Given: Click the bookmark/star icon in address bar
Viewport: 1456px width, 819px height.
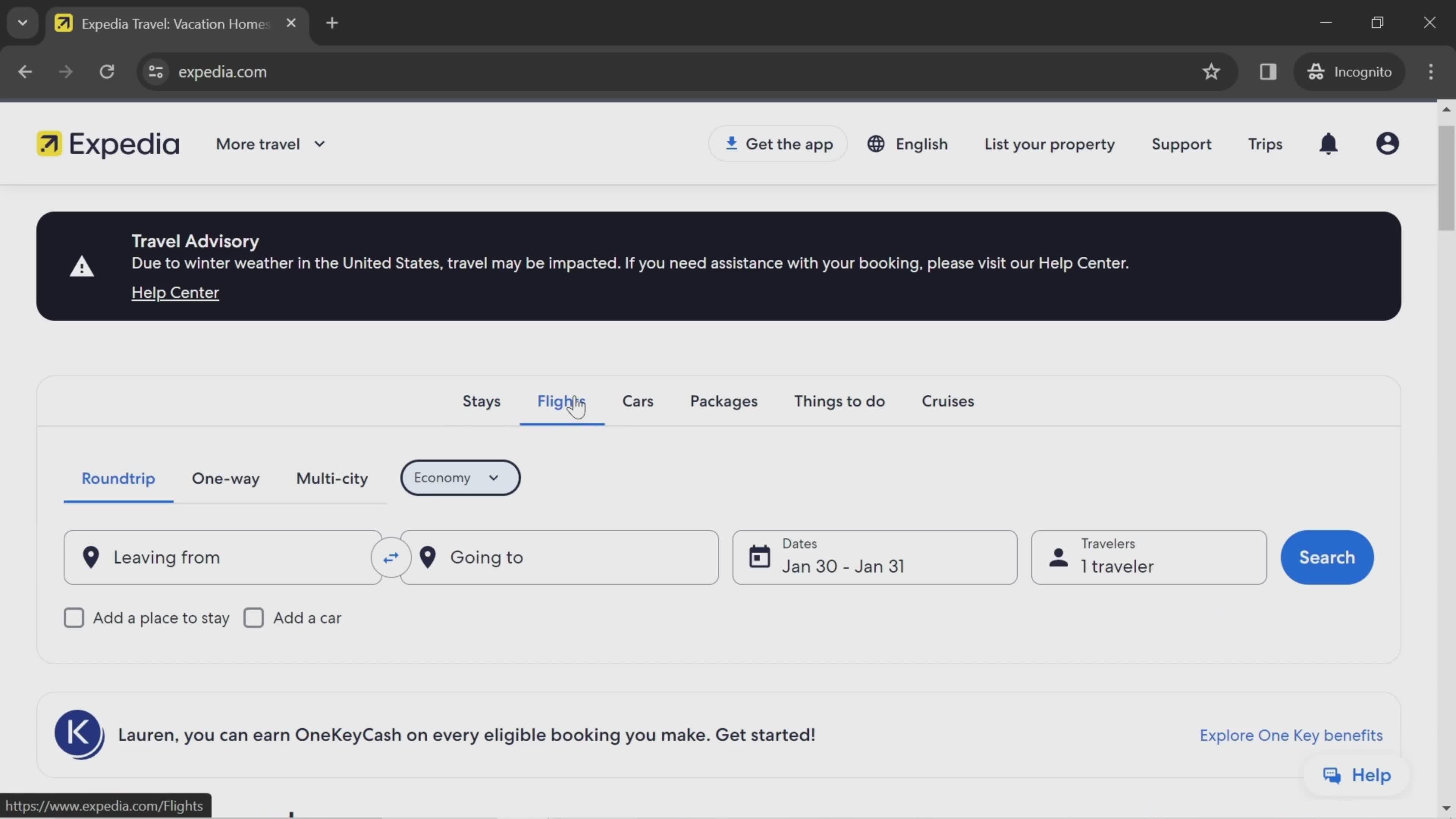Looking at the screenshot, I should [1213, 71].
